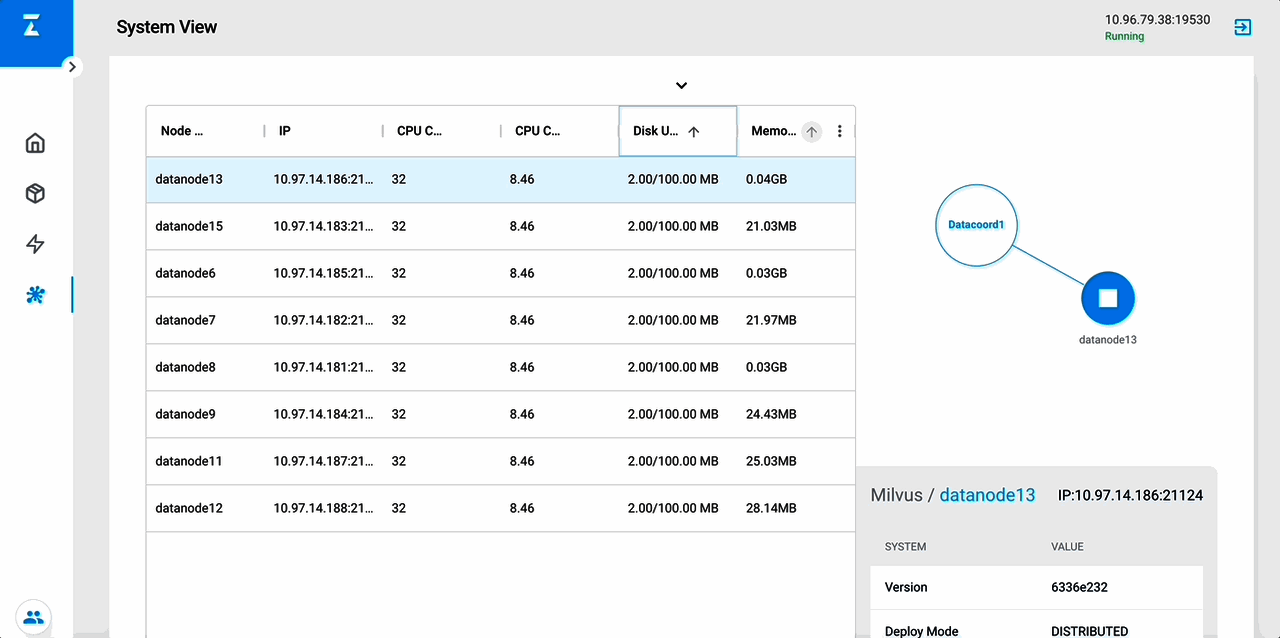
Task: Select the datanode15 table row
Action: click(500, 226)
